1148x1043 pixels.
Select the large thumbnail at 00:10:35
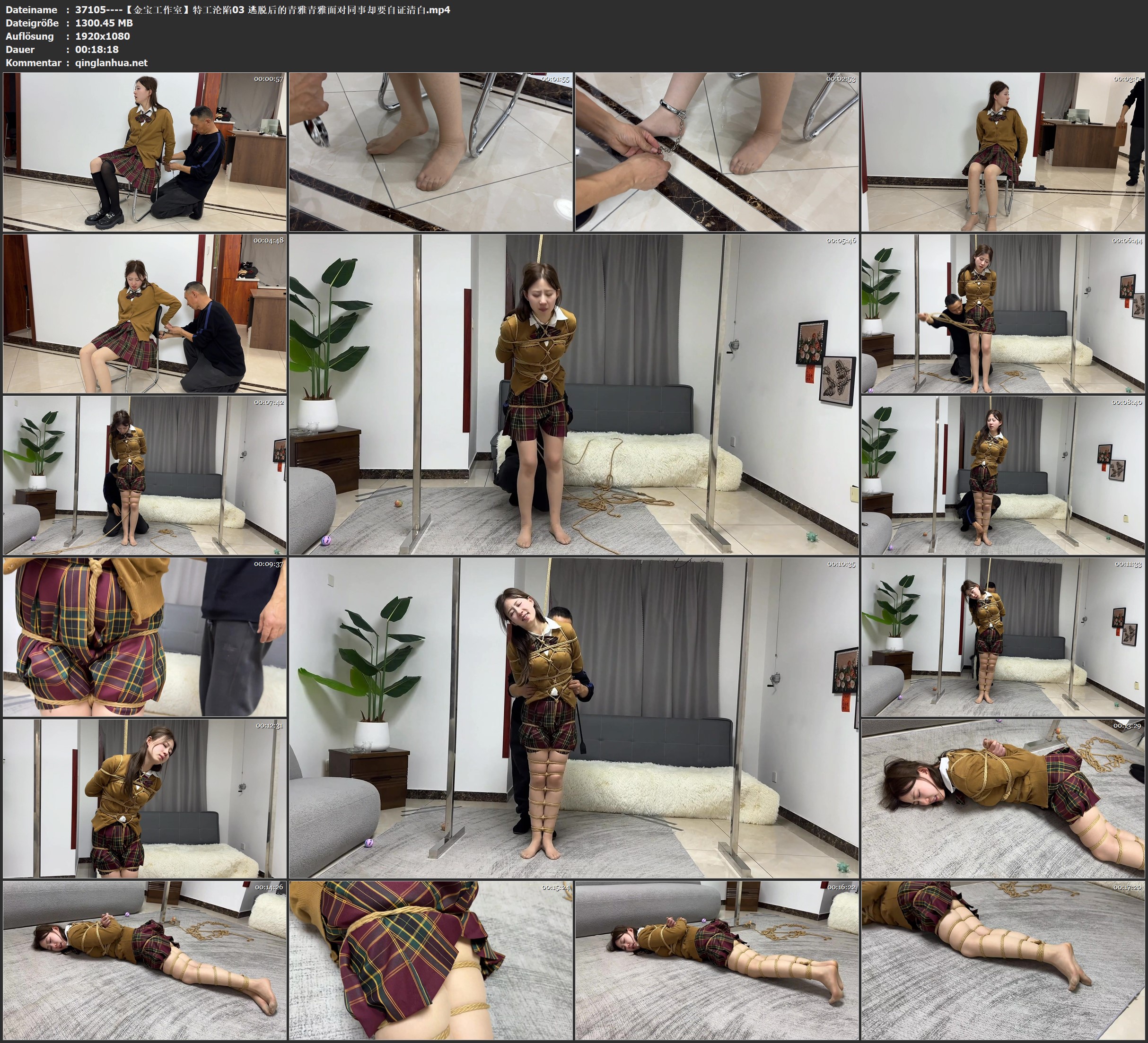573,717
